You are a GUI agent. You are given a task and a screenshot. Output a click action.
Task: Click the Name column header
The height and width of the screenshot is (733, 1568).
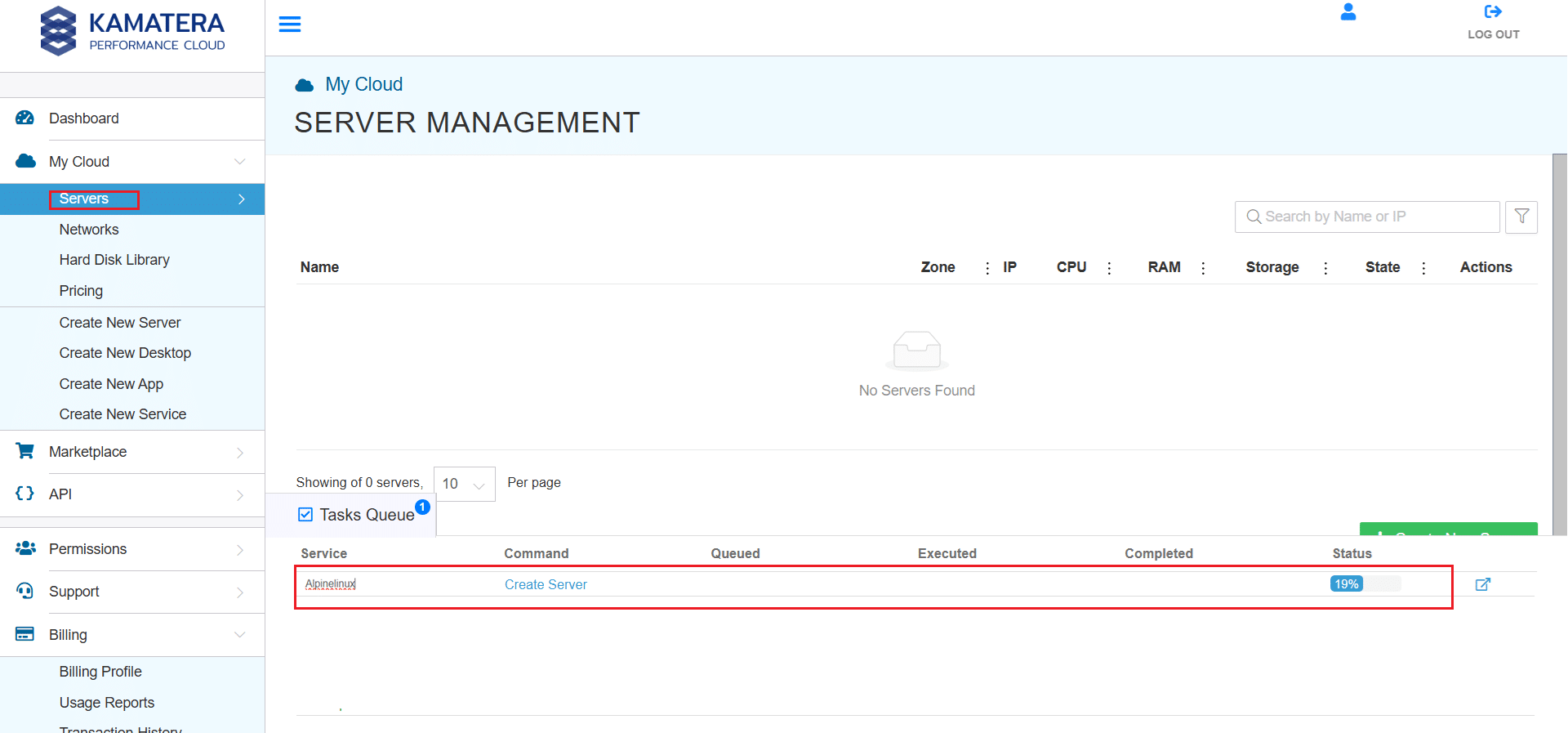[319, 267]
